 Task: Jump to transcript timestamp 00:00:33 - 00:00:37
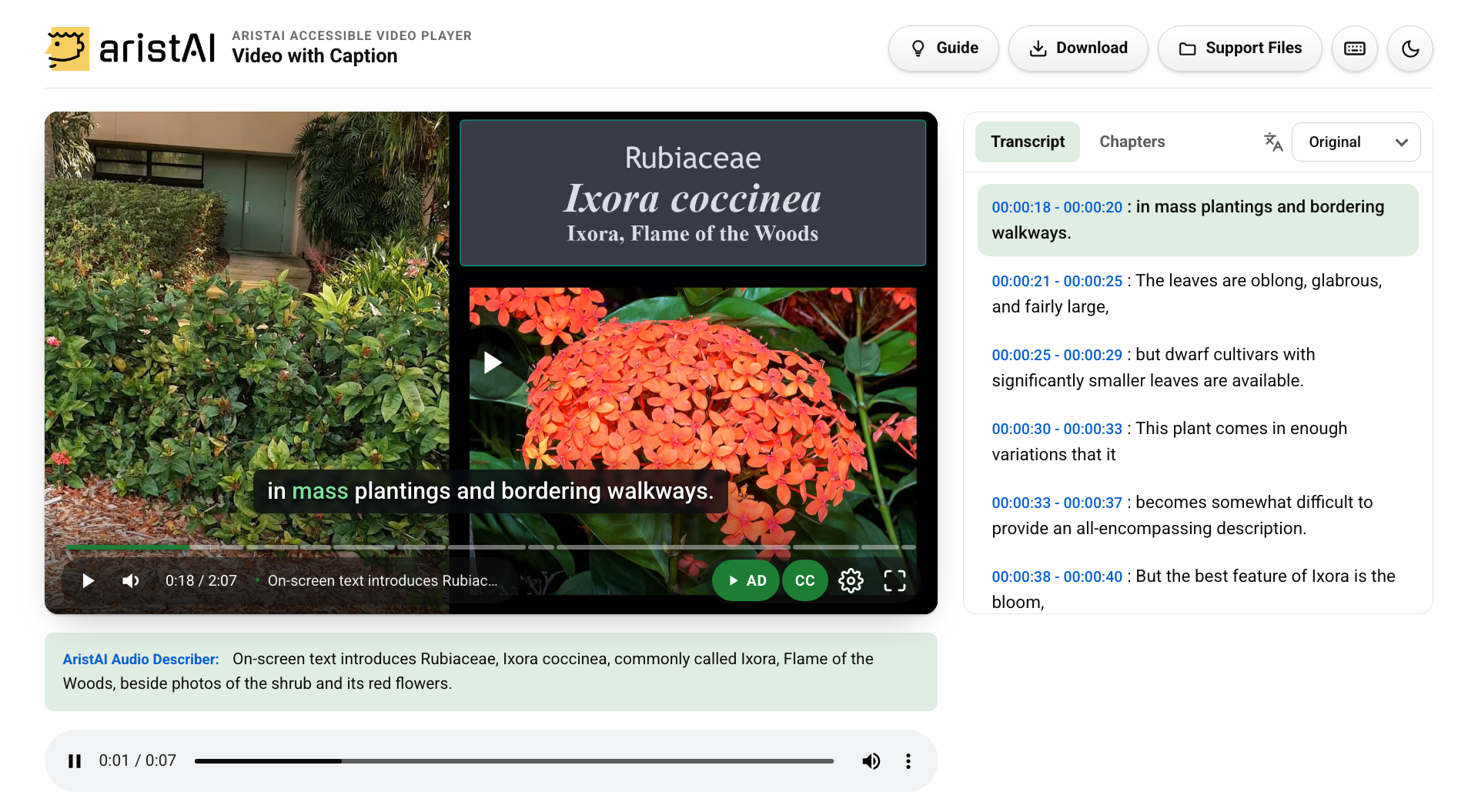click(x=1057, y=503)
